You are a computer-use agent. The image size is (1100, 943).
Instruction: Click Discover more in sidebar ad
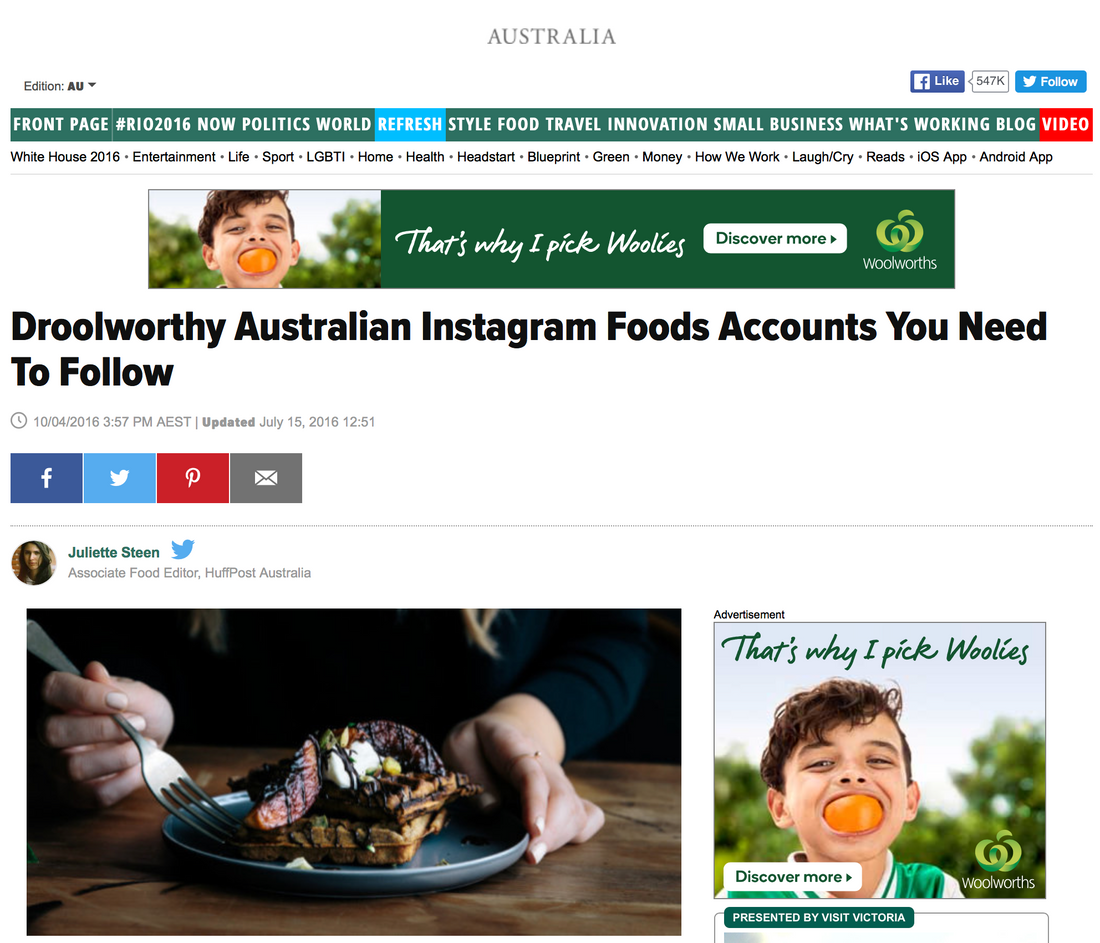point(793,877)
